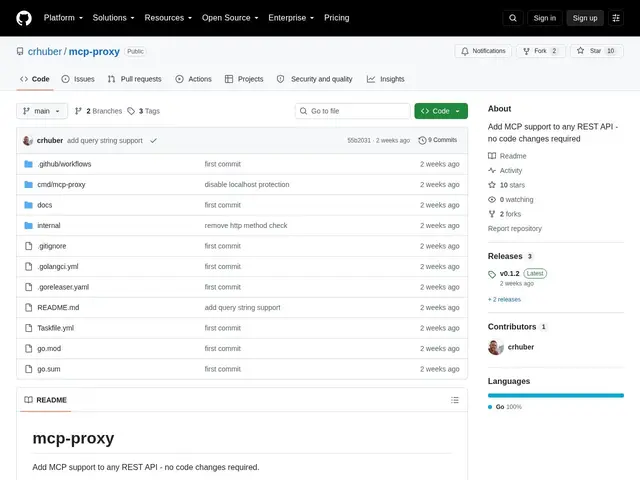The width and height of the screenshot is (640, 480).
Task: Click the Go 100% language entry
Action: coord(504,407)
